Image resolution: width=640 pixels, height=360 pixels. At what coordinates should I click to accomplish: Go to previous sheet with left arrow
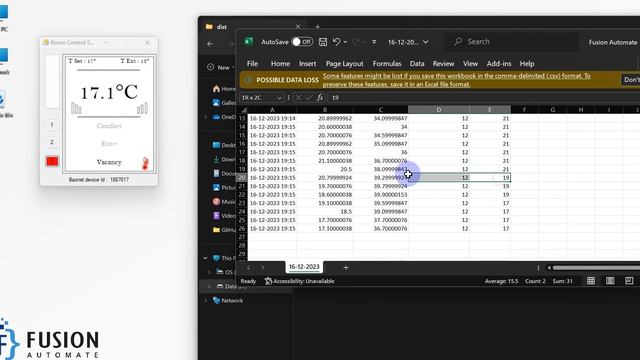[249, 267]
